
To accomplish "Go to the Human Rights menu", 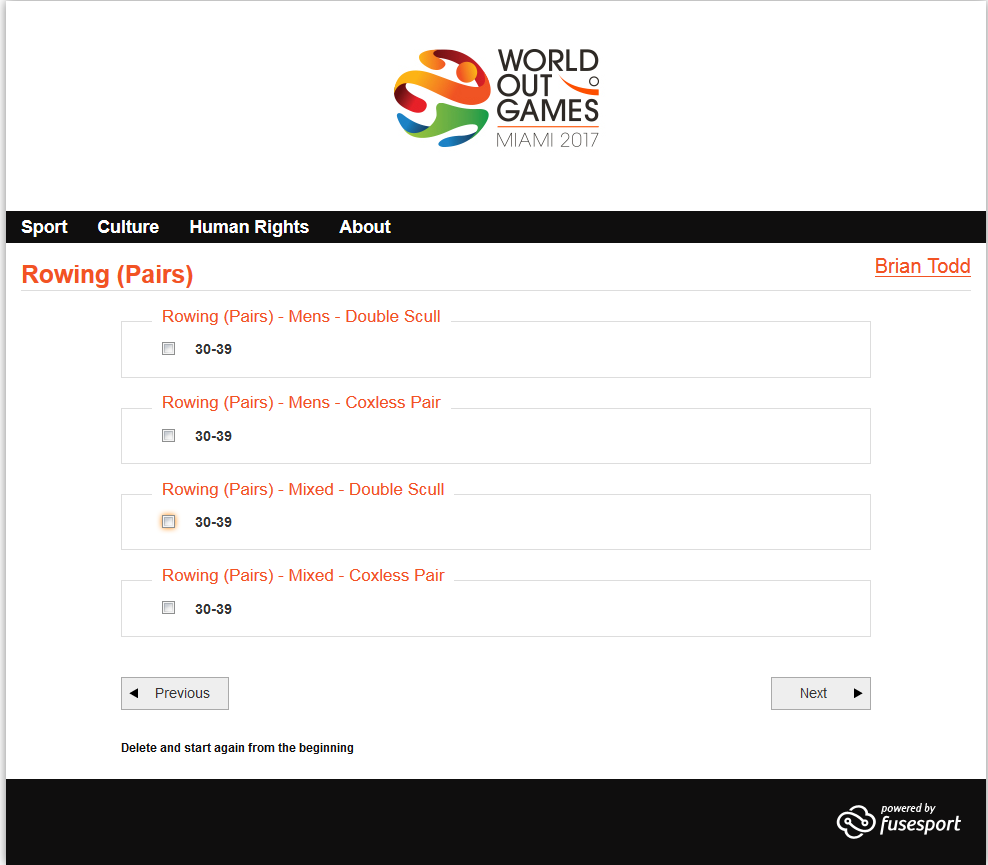I will [x=249, y=227].
